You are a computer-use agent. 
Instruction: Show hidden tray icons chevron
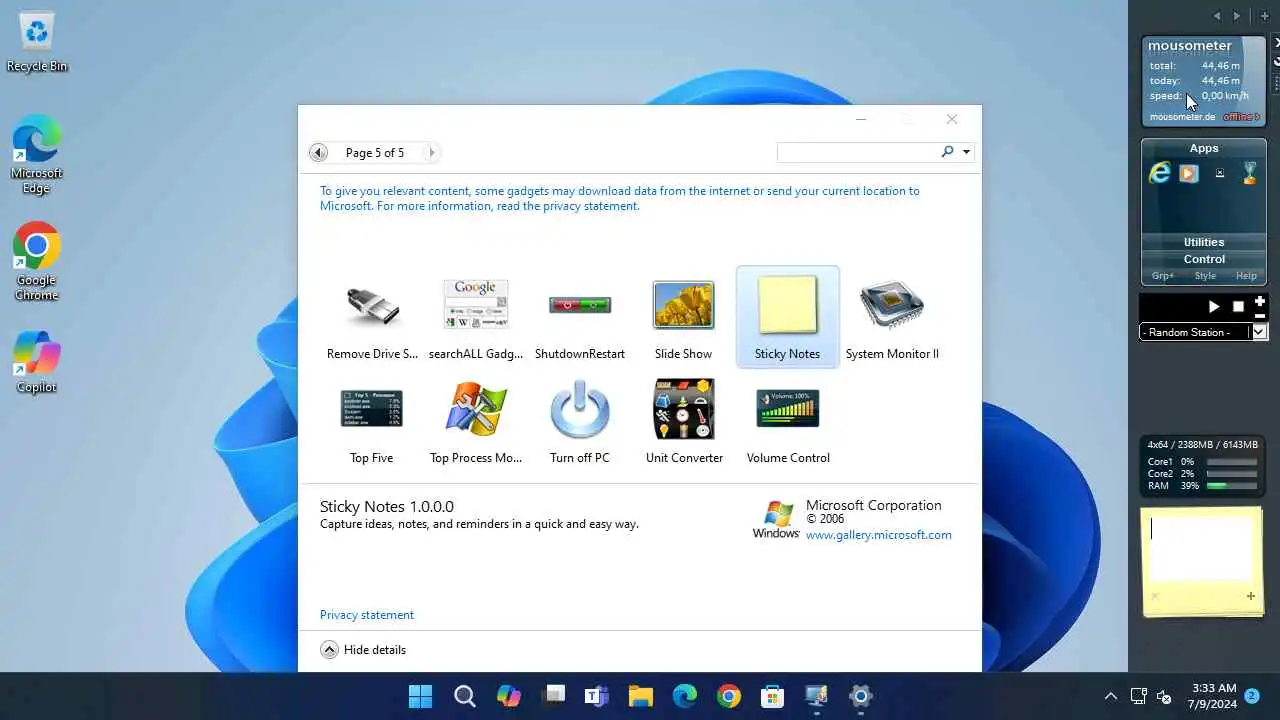pos(1110,696)
